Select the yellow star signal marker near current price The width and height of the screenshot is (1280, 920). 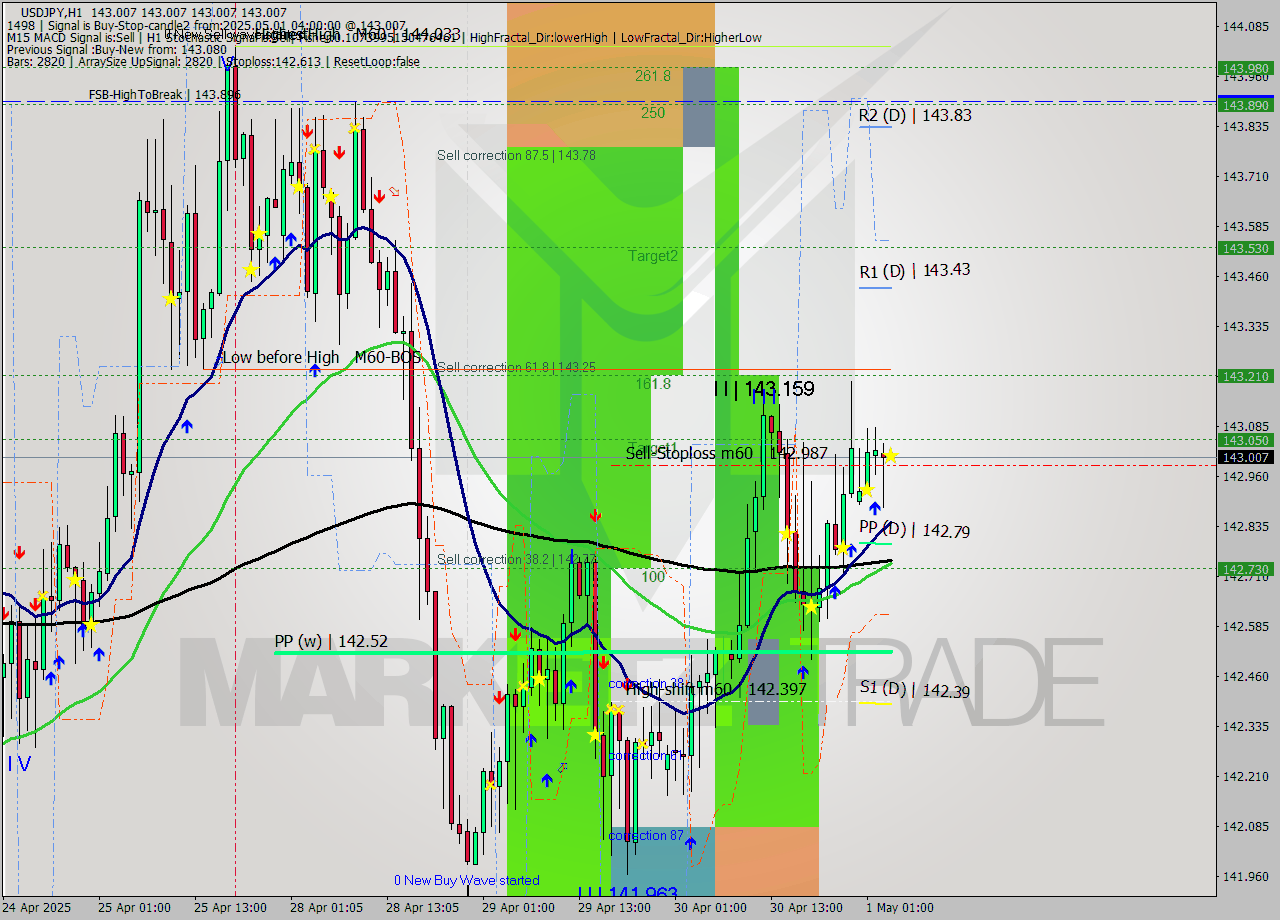(x=890, y=457)
